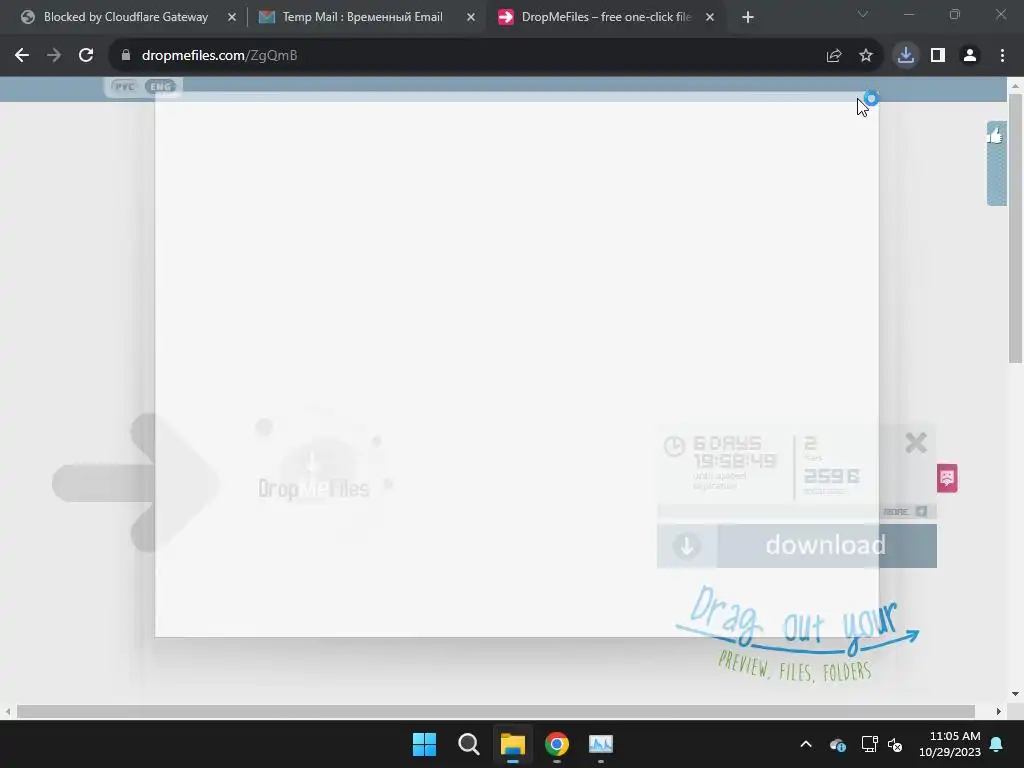
Task: Click the pink feedback chat icon
Action: pos(947,478)
